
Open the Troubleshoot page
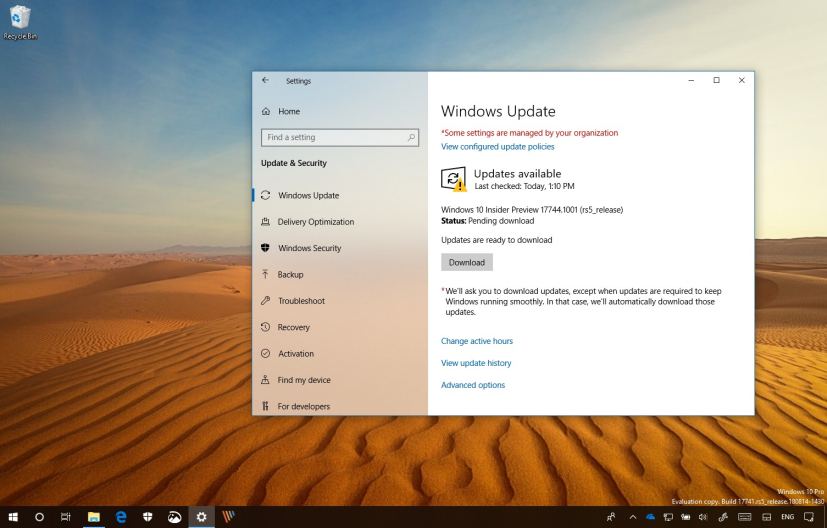[x=293, y=301]
